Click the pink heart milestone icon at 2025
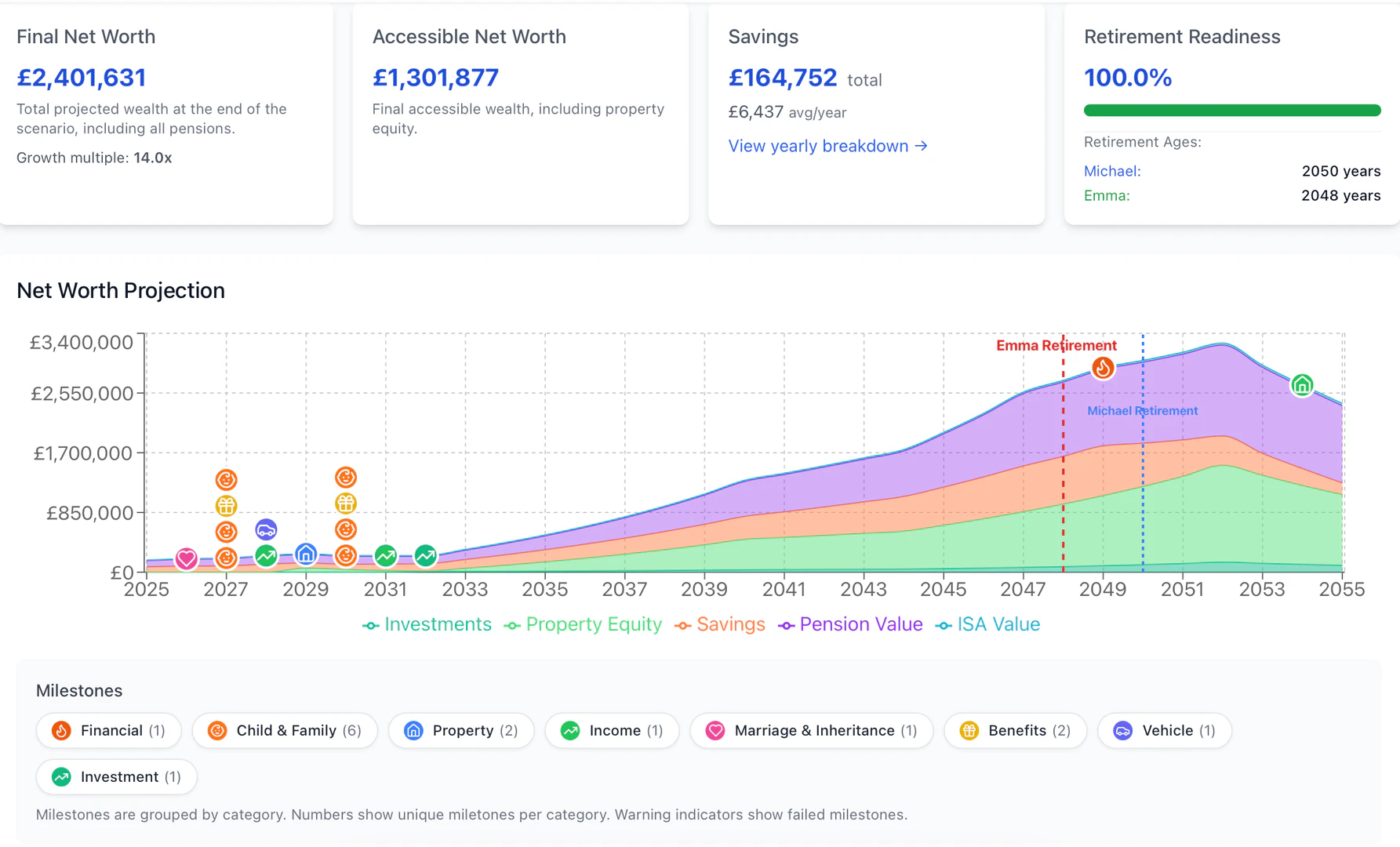Image resolution: width=1400 pixels, height=847 pixels. (x=186, y=559)
